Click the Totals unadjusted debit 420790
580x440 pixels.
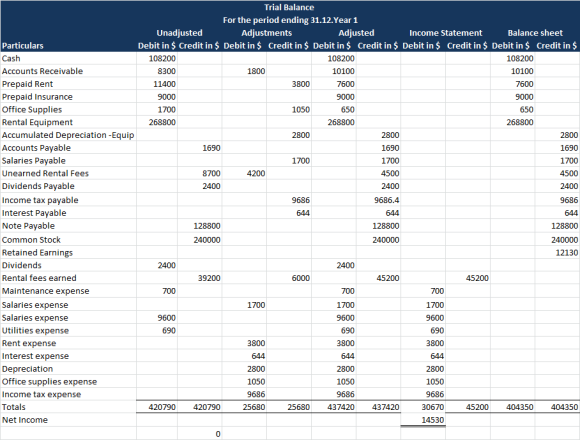[x=157, y=407]
